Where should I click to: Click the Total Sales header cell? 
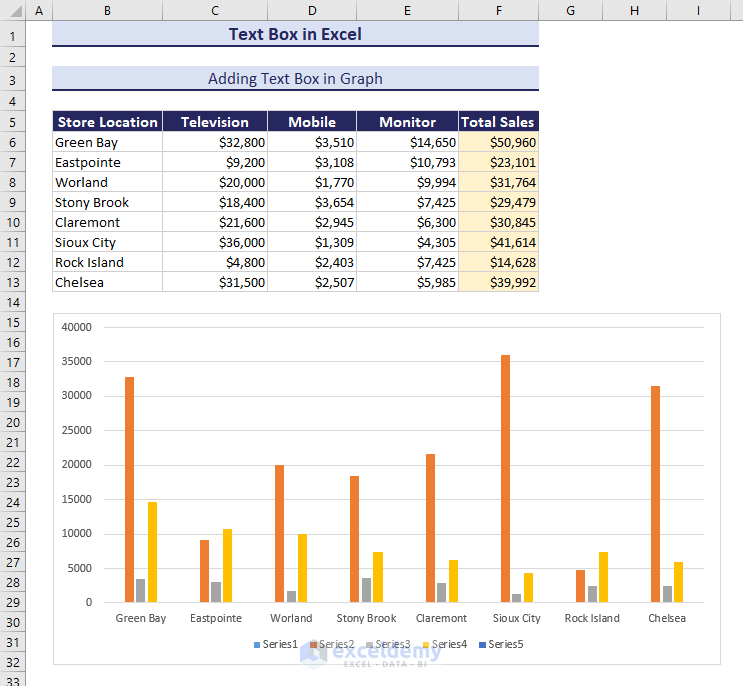(498, 122)
